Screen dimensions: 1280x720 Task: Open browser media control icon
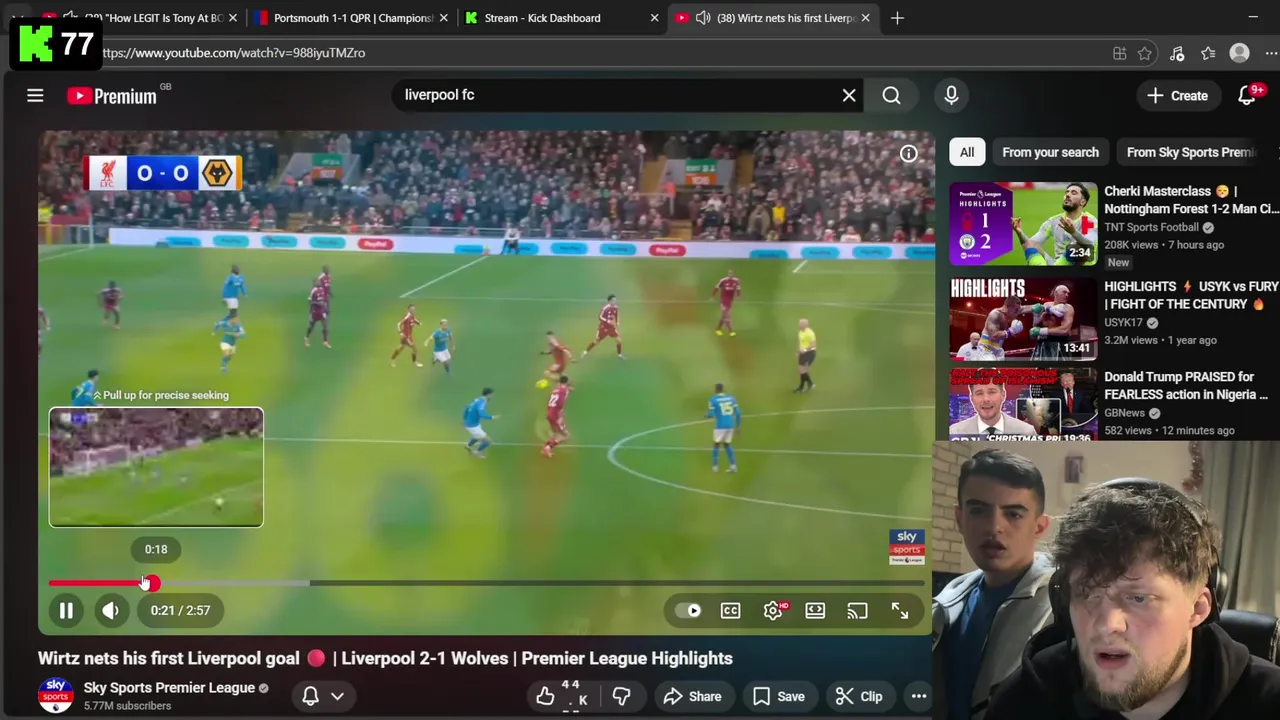click(x=1177, y=53)
